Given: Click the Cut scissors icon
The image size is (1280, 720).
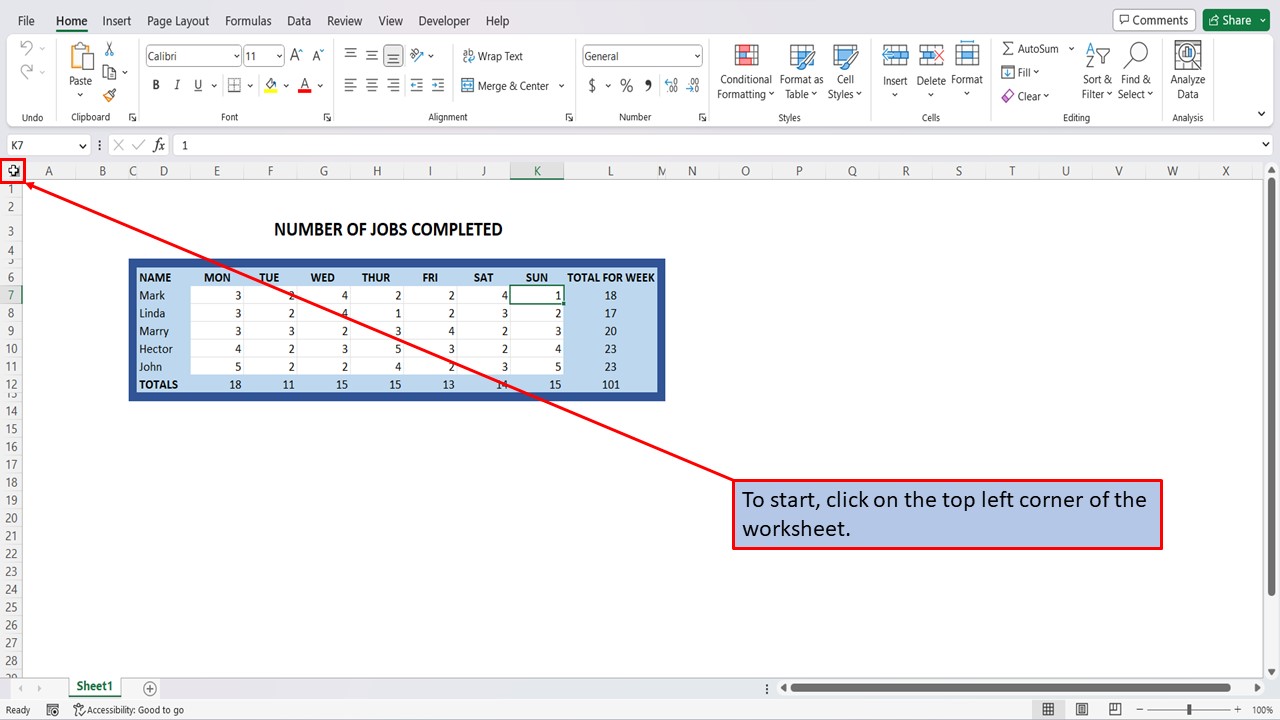Looking at the screenshot, I should 109,49.
